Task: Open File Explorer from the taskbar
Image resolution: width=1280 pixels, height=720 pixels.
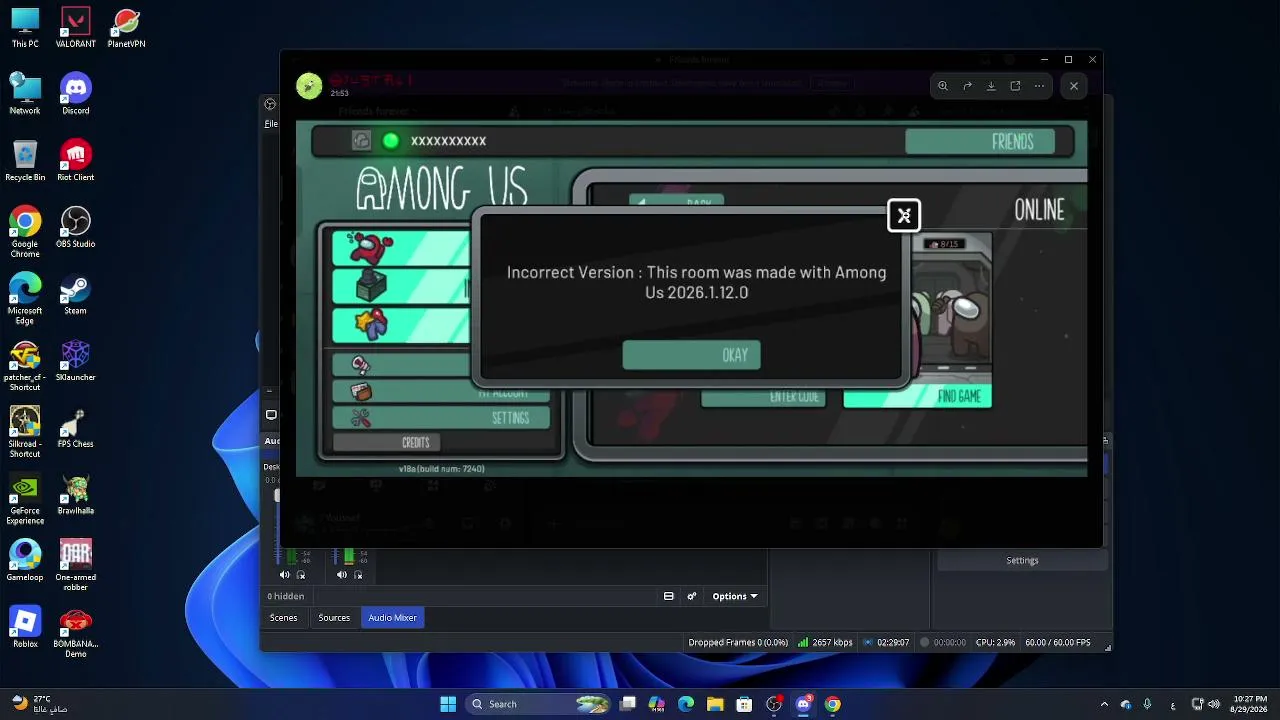Action: pos(715,704)
